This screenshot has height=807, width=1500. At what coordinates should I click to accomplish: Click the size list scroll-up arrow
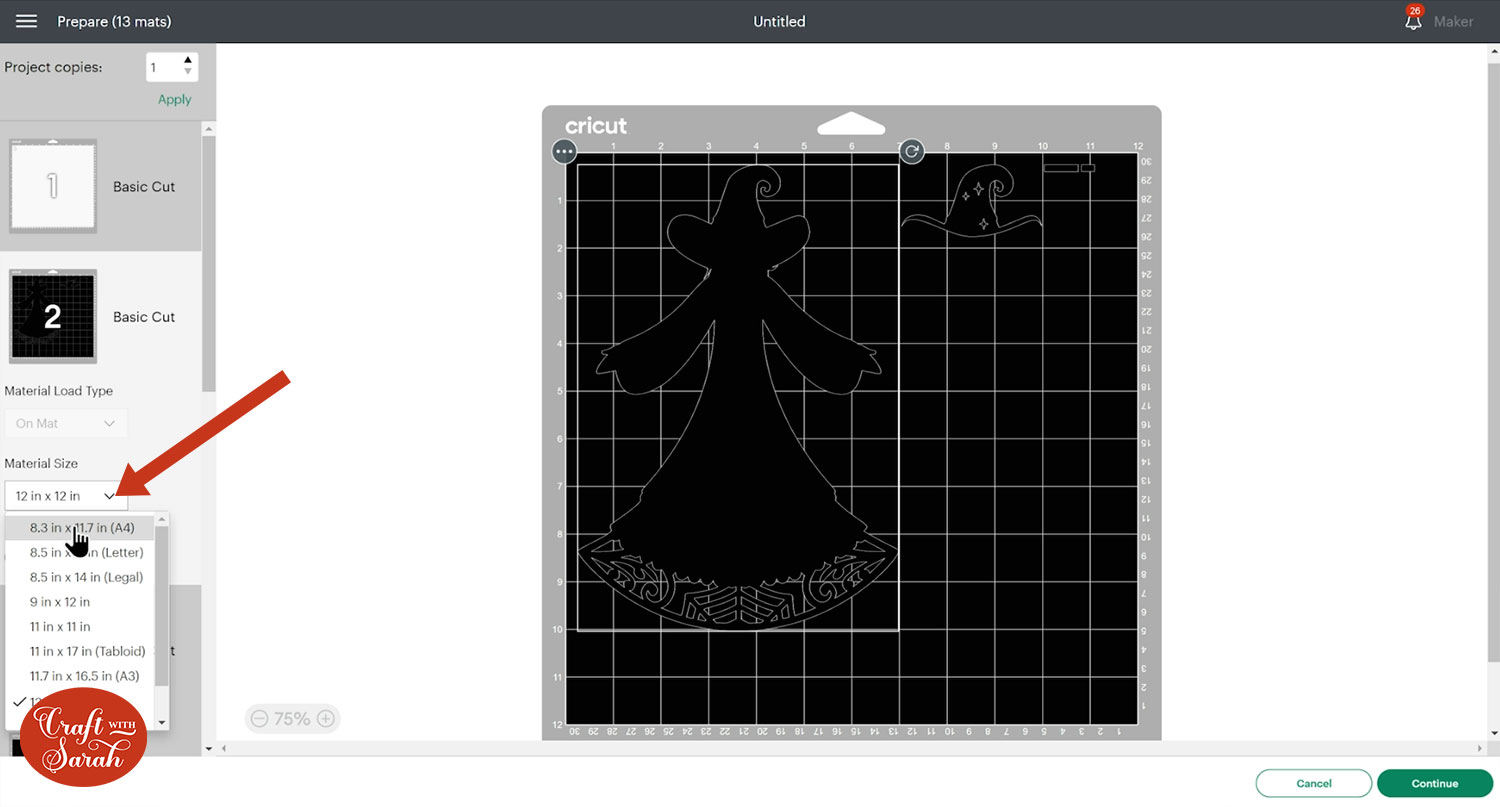click(162, 519)
